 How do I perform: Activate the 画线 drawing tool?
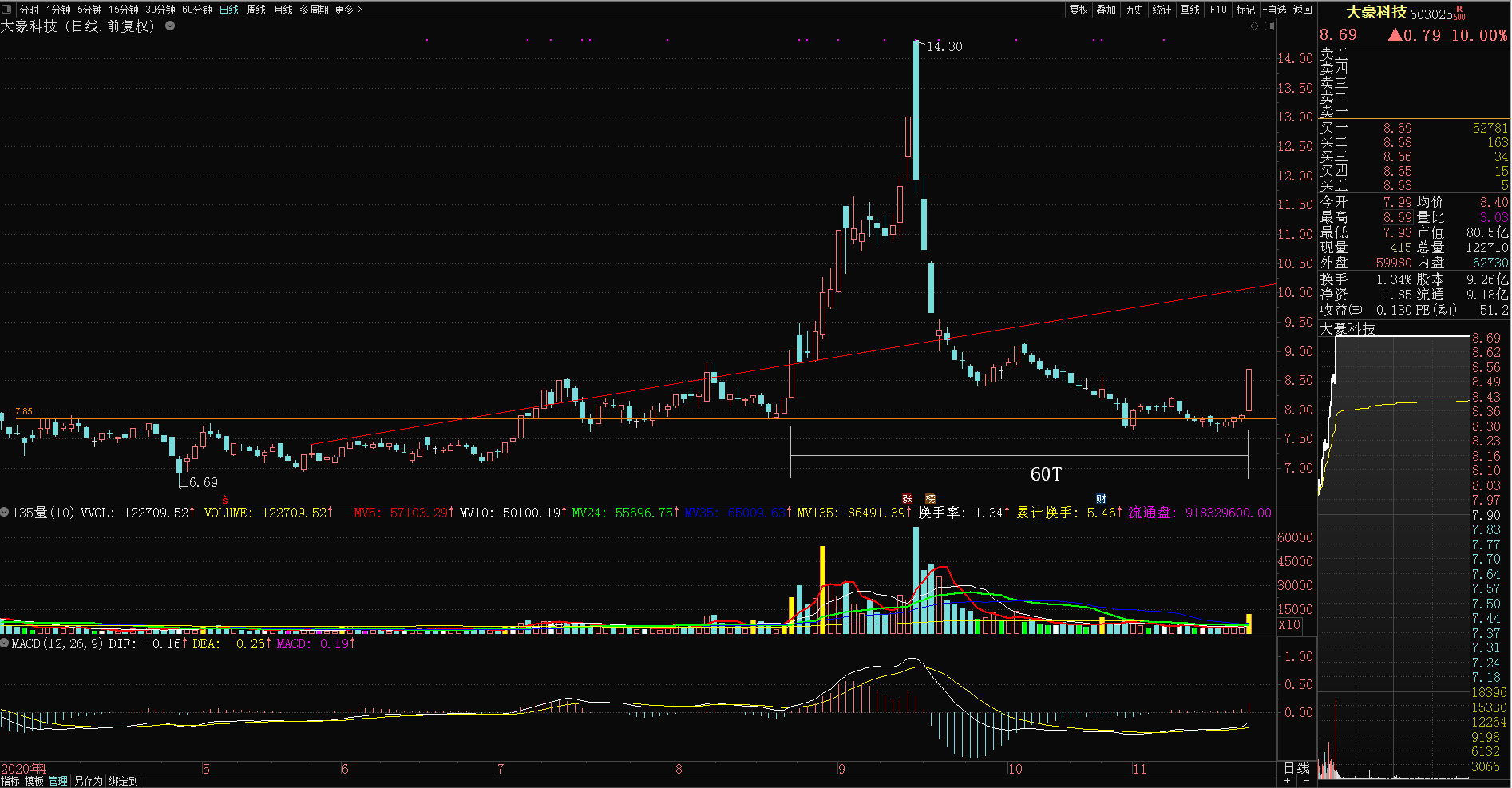click(1190, 10)
